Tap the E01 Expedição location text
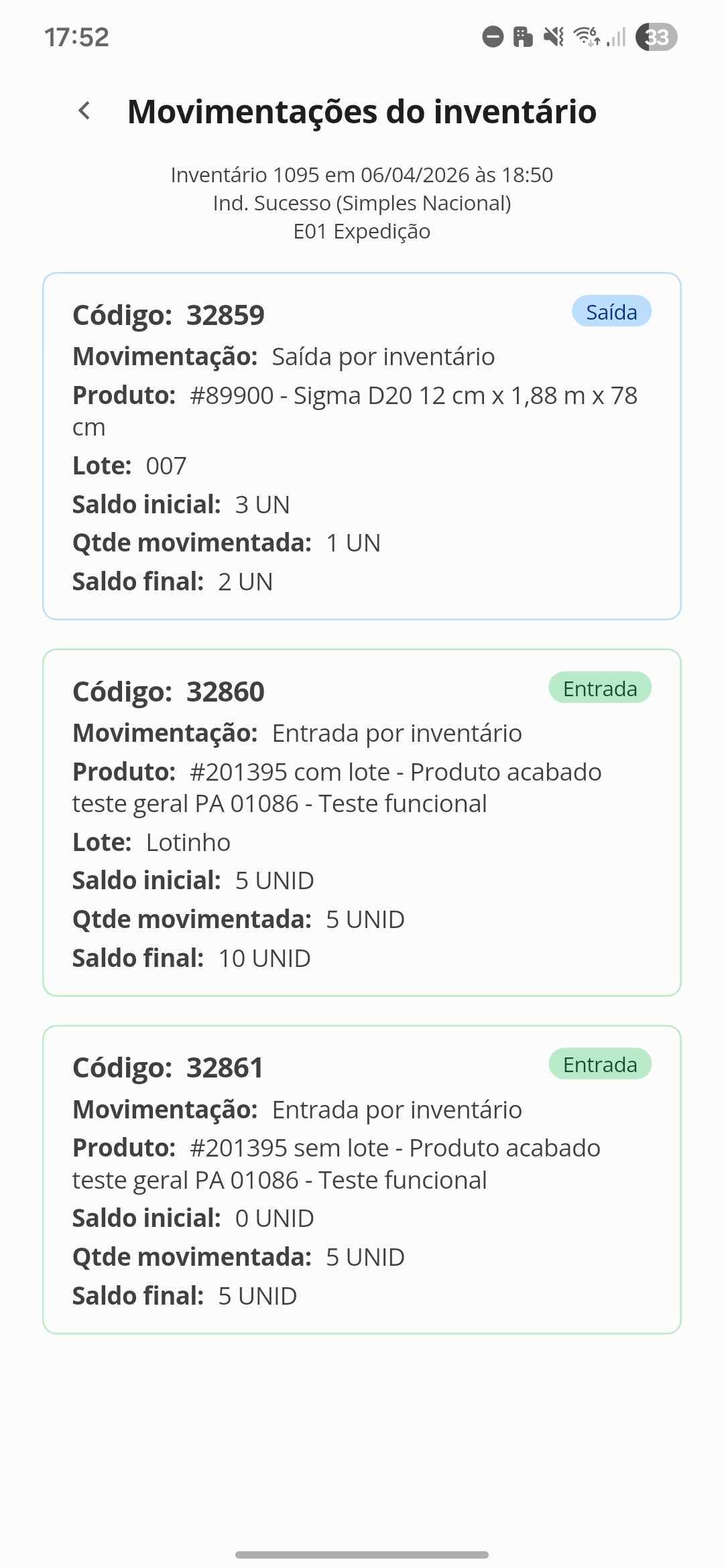724x1568 pixels. (362, 231)
